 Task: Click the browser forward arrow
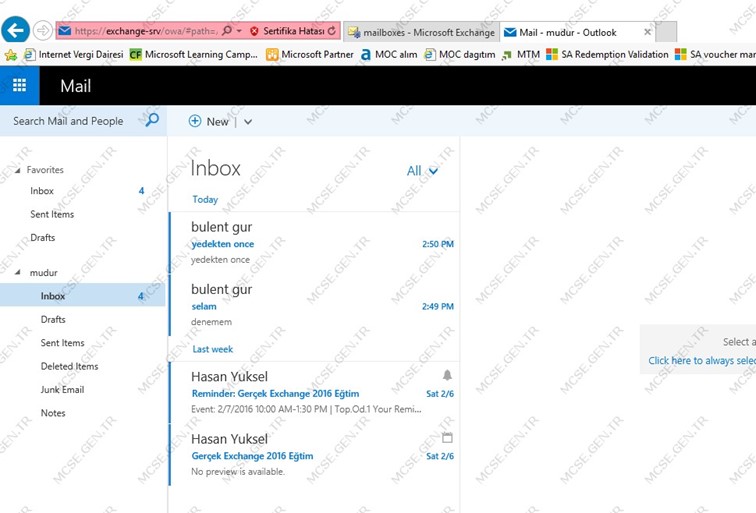(43, 31)
